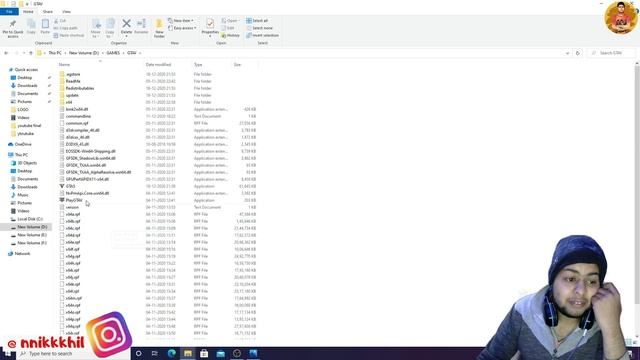Sort by Date modified column header
Viewport: 640px width, 360px height.
pyautogui.click(x=158, y=64)
